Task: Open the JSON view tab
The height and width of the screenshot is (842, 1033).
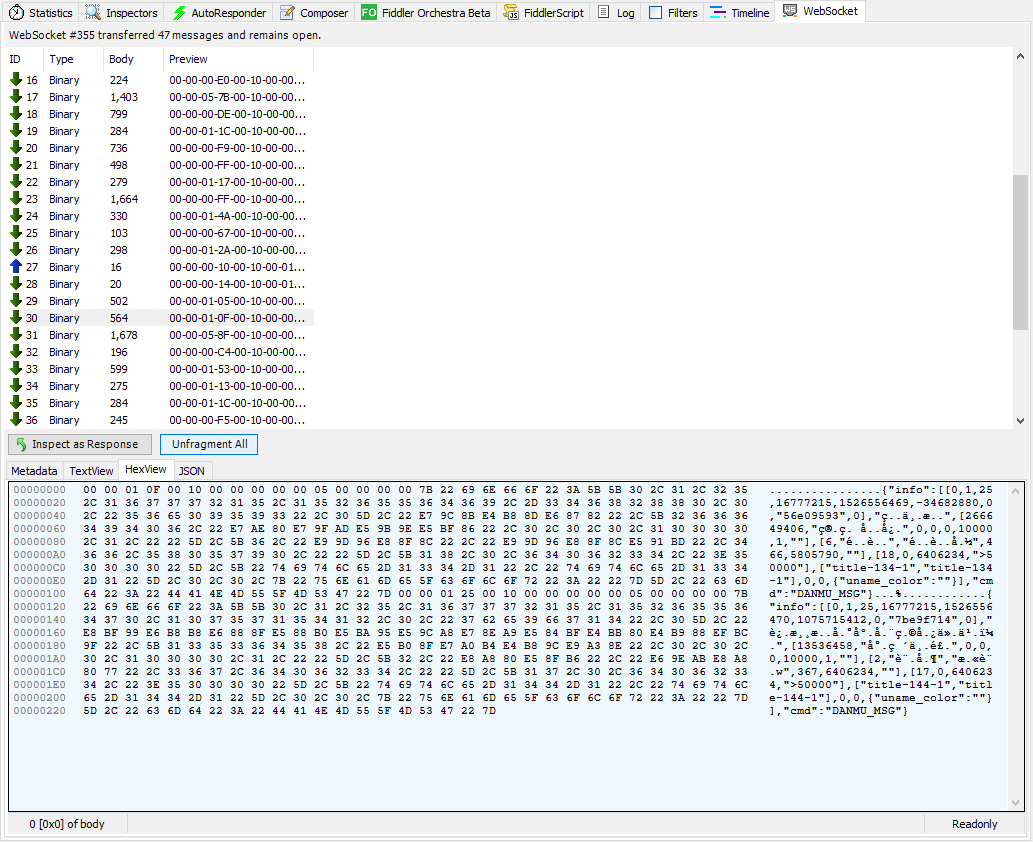Action: pyautogui.click(x=191, y=470)
